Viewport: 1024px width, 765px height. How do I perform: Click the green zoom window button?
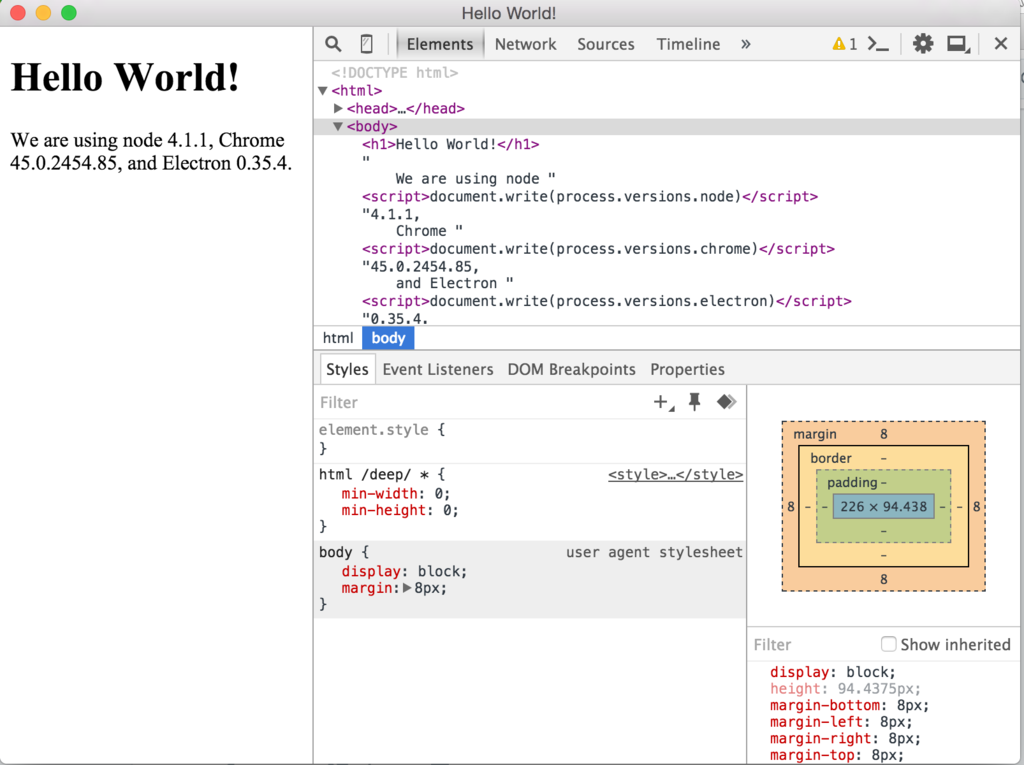pyautogui.click(x=69, y=12)
